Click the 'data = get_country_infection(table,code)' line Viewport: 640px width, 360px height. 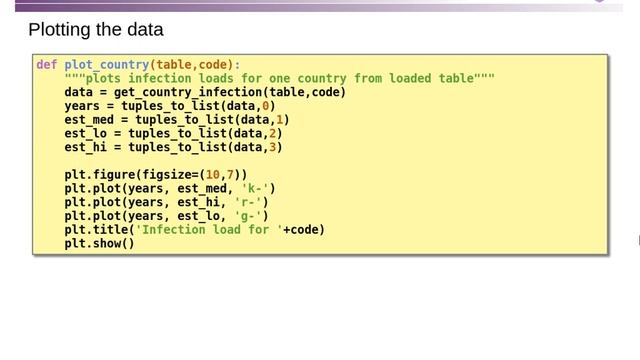pos(205,92)
